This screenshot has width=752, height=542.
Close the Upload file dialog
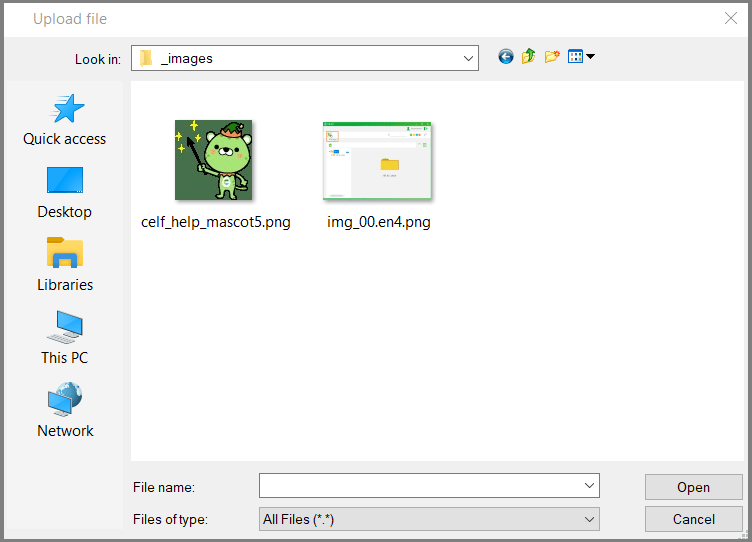731,18
